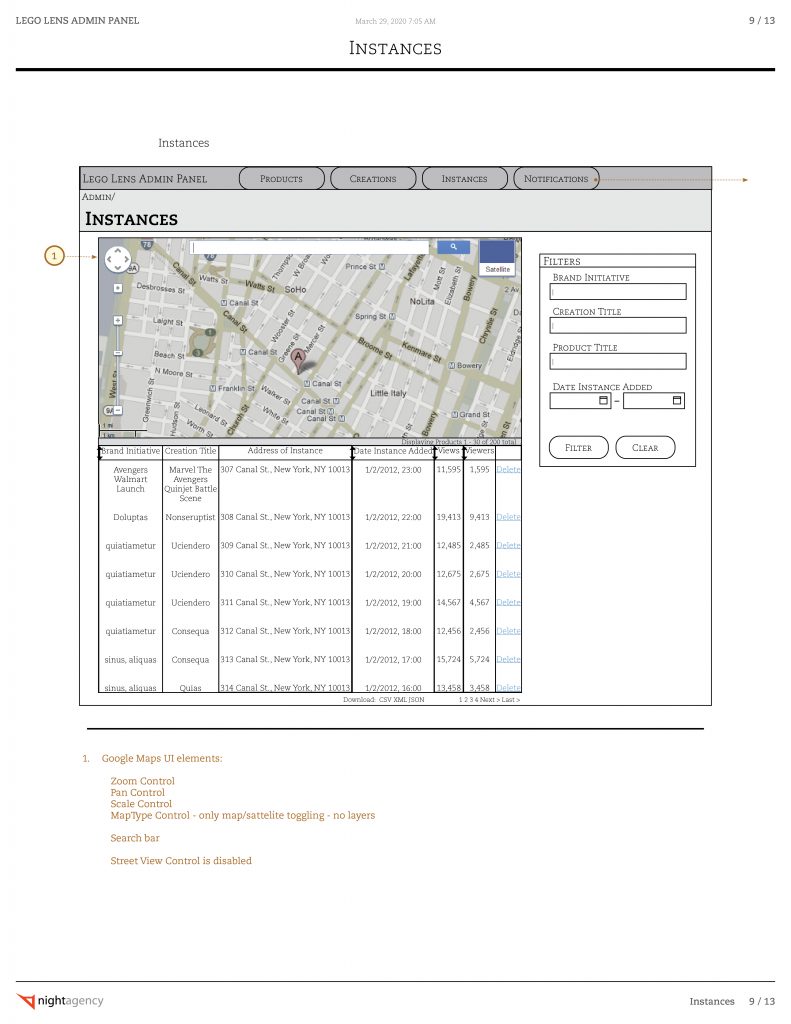Image resolution: width=791 pixels, height=1024 pixels.
Task: Focus the Creation Title filter field
Action: [618, 325]
